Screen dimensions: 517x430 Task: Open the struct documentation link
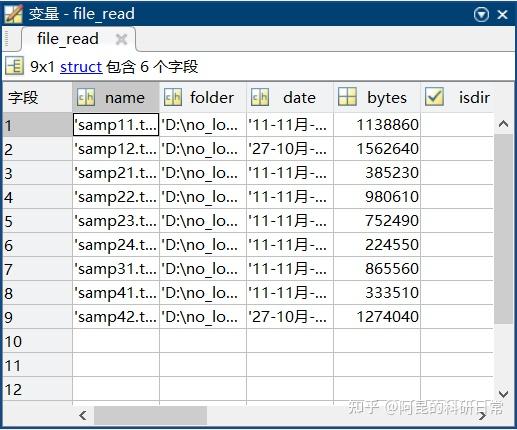[81, 67]
